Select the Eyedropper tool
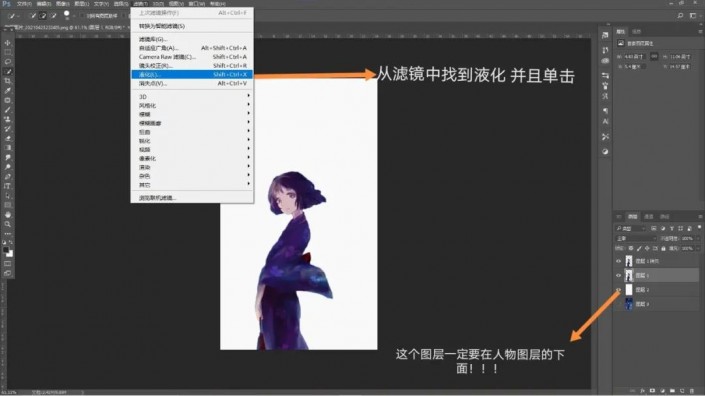 [x=8, y=90]
